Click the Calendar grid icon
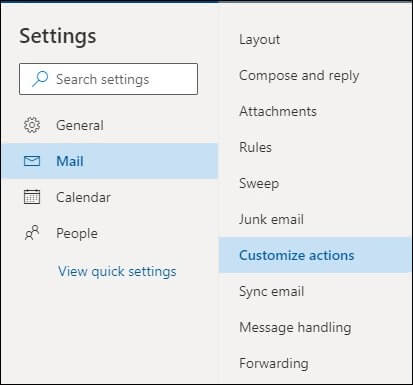Image resolution: width=413 pixels, height=385 pixels. [32, 197]
